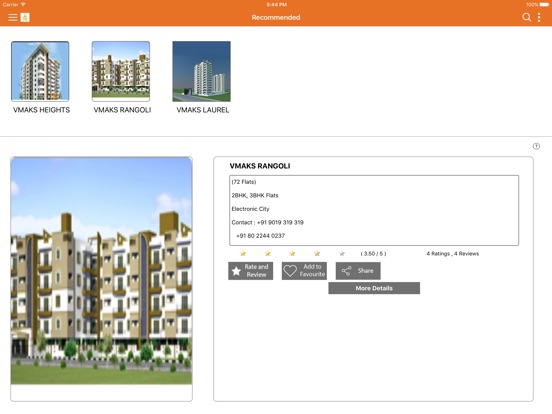View the 4 Ratings, 4 Reviews text
Viewport: 552px width, 414px height.
click(453, 253)
